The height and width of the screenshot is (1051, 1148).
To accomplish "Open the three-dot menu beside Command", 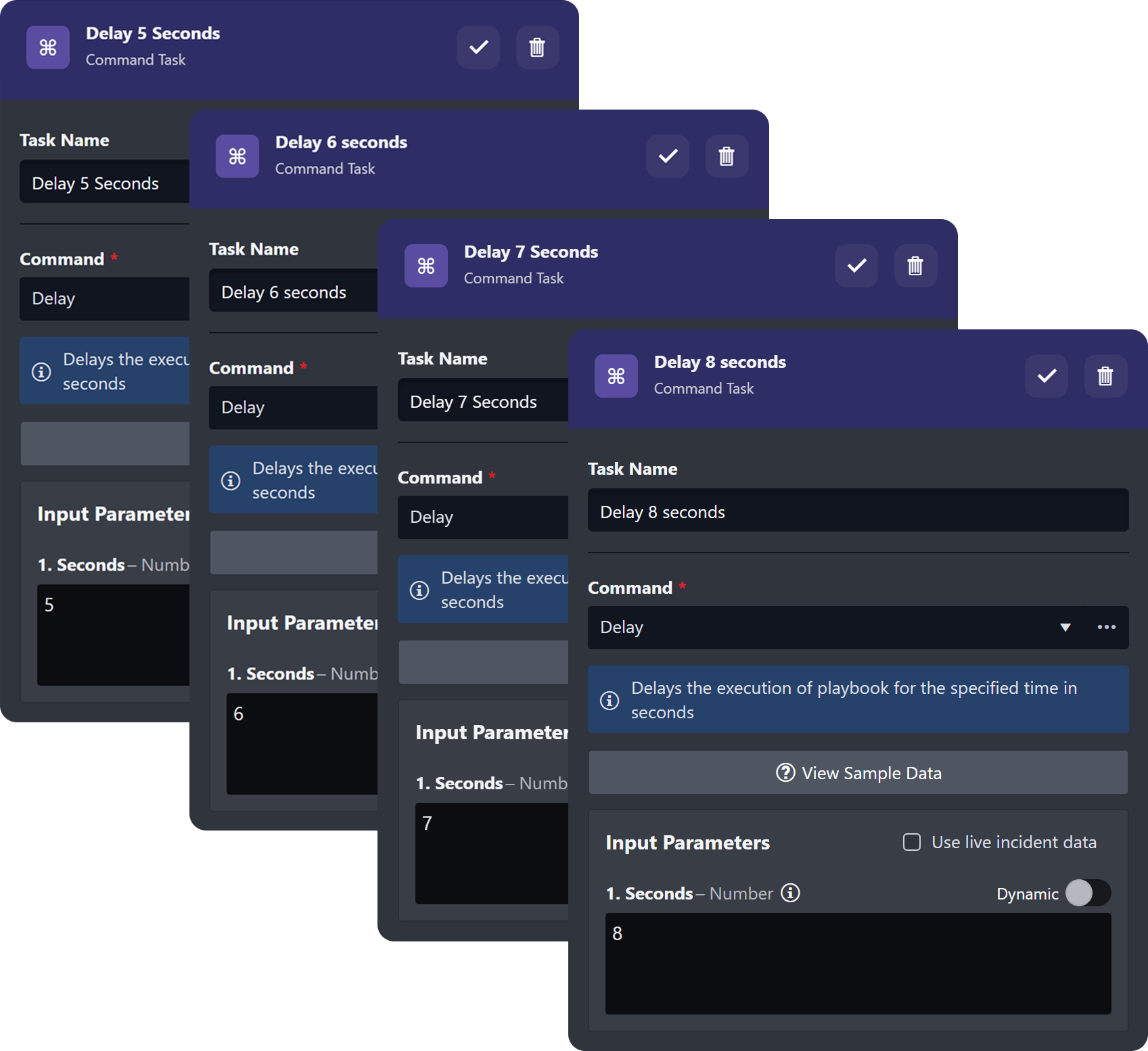I will [1107, 628].
